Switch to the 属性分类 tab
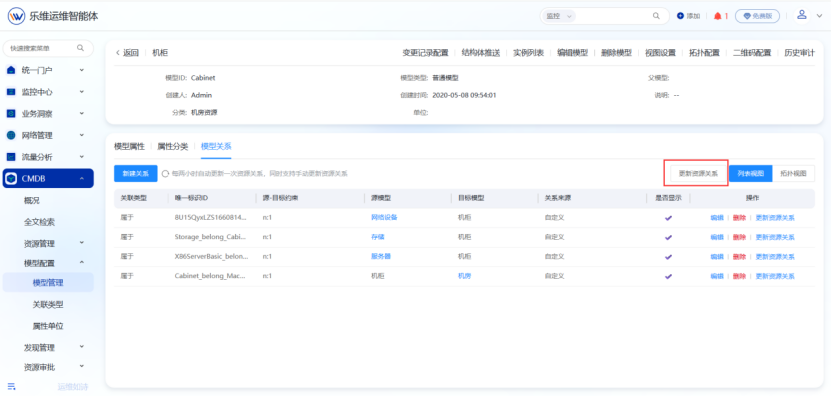This screenshot has height=397, width=831. point(173,147)
